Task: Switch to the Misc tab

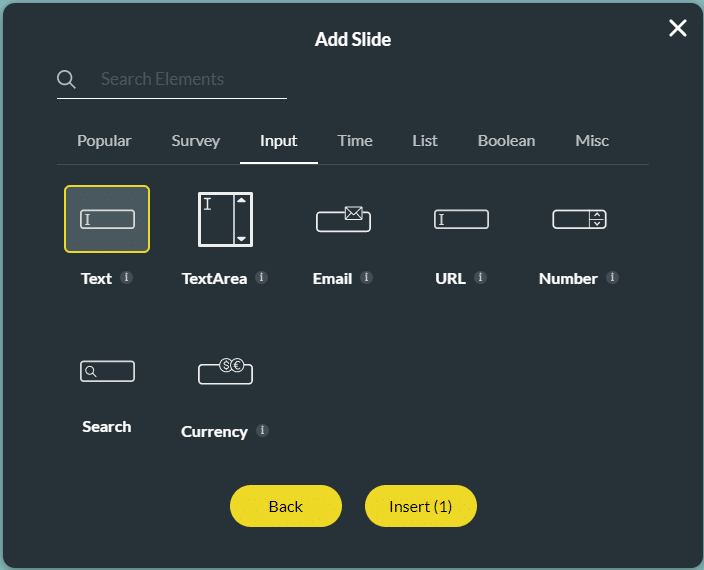Action: click(592, 141)
